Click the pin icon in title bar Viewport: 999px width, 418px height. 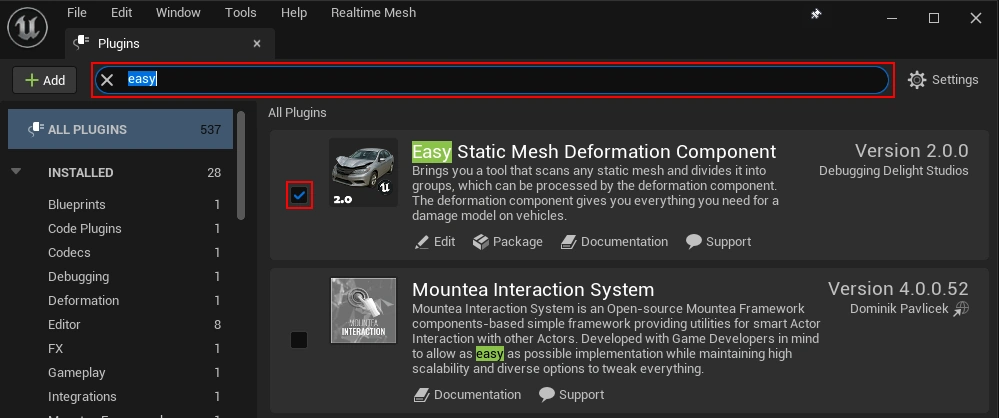pyautogui.click(x=816, y=14)
